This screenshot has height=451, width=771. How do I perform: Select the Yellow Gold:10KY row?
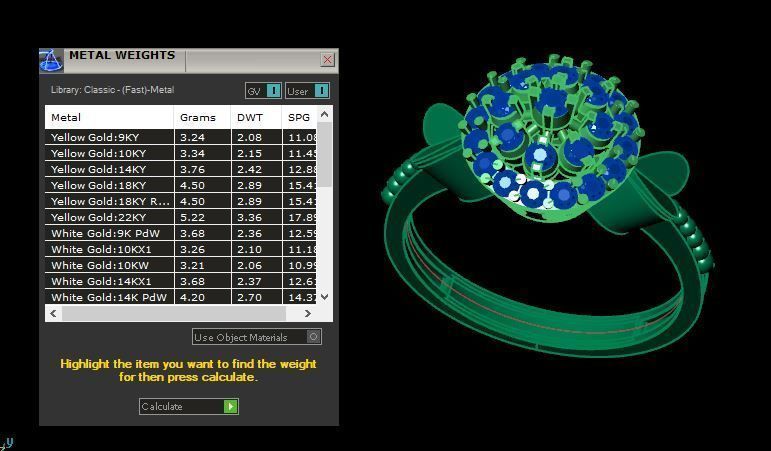[x=181, y=153]
